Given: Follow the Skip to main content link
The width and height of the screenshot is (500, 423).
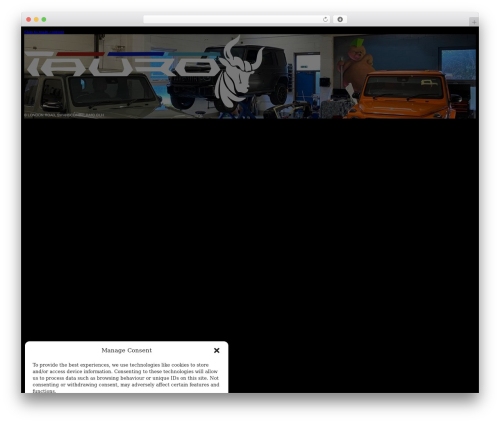Looking at the screenshot, I should coord(44,32).
